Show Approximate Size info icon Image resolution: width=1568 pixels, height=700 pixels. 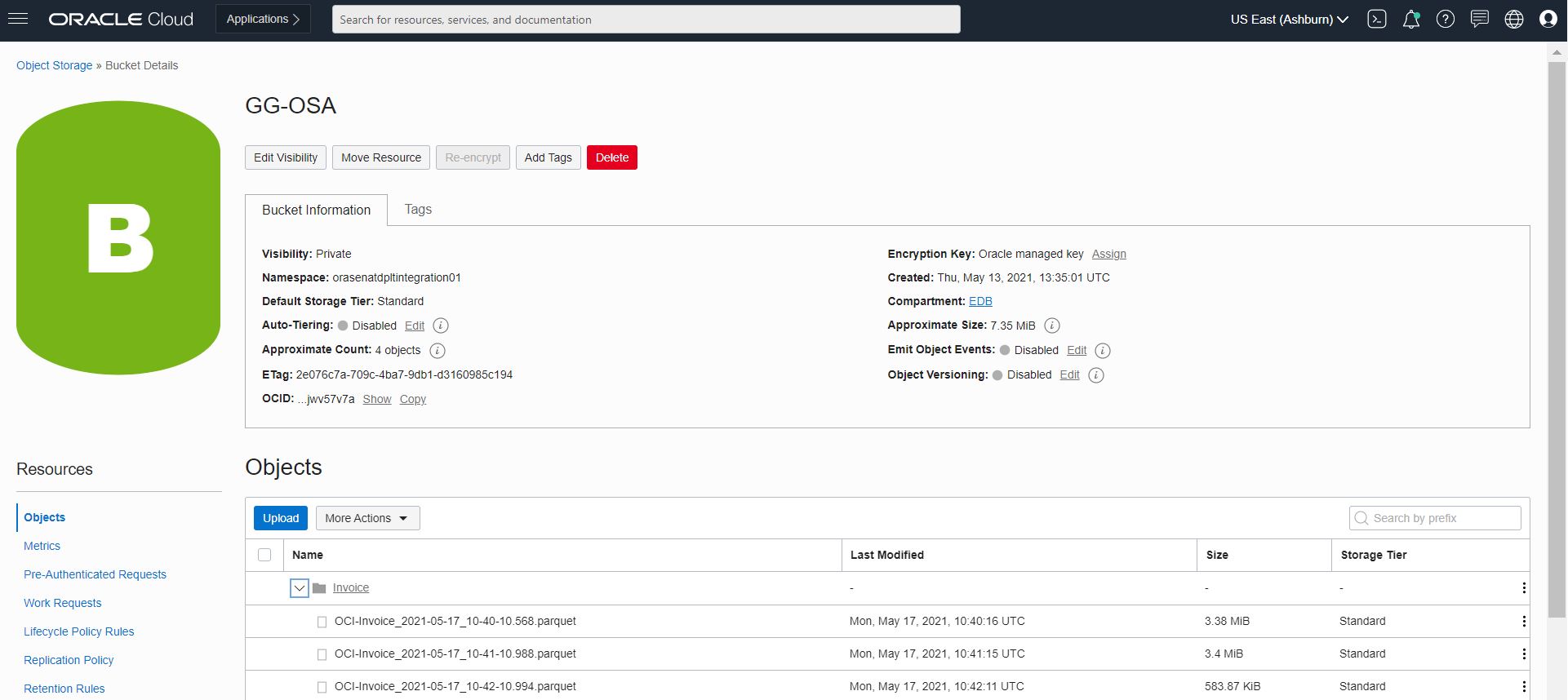click(1052, 326)
